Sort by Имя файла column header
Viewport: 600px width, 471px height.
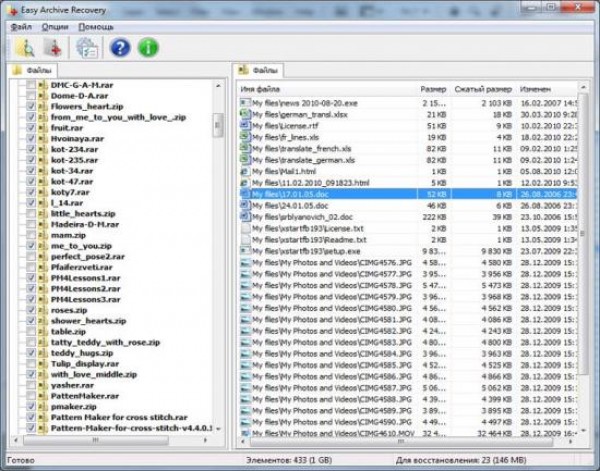point(327,89)
